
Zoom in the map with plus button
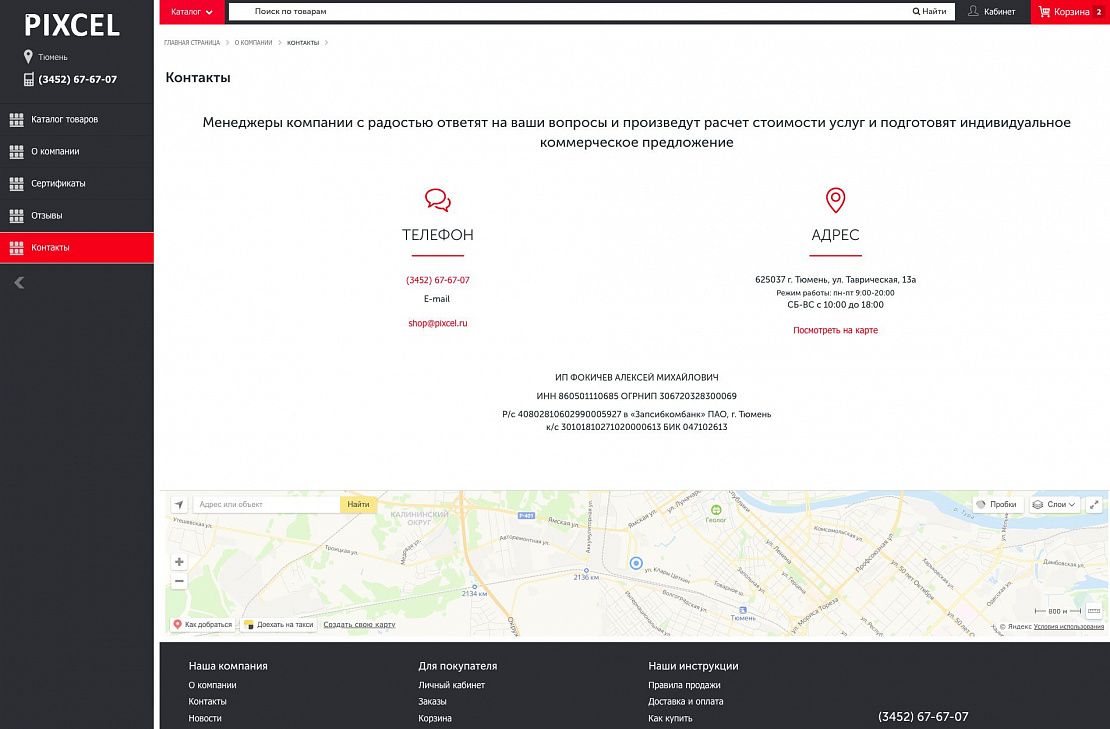(179, 562)
